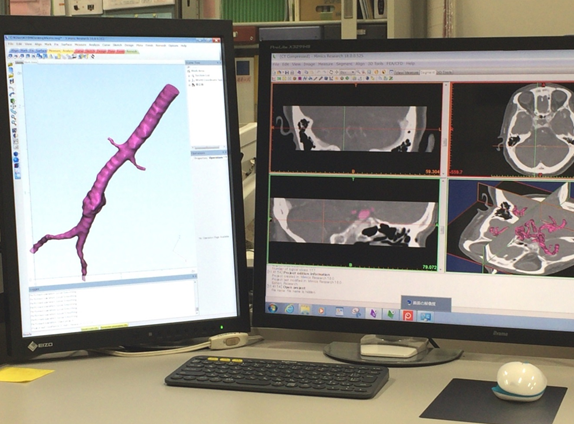Select the yellow Measure Analyze toolbar tab
The width and height of the screenshot is (574, 424).
(x=61, y=51)
